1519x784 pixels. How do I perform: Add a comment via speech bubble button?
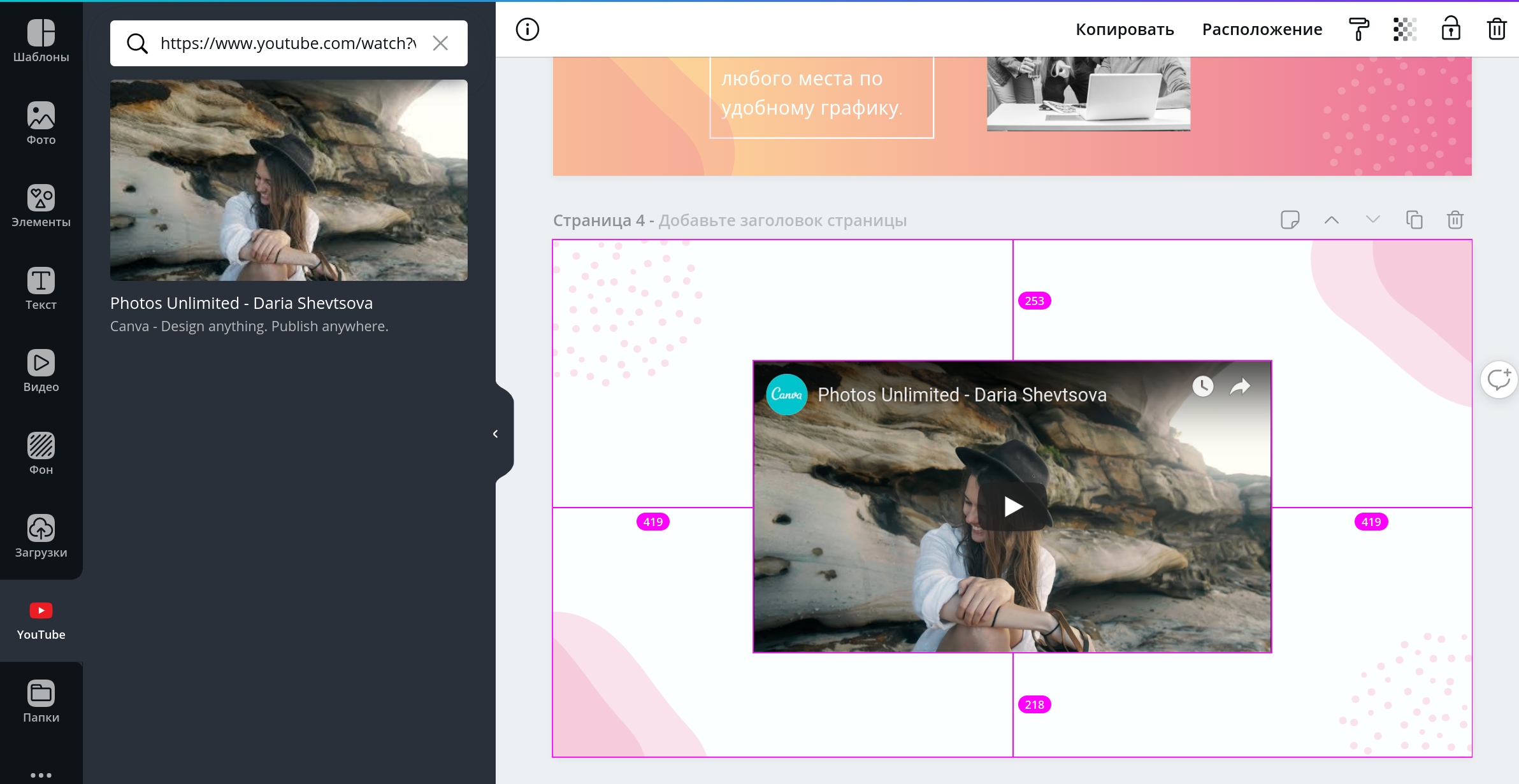point(1499,380)
